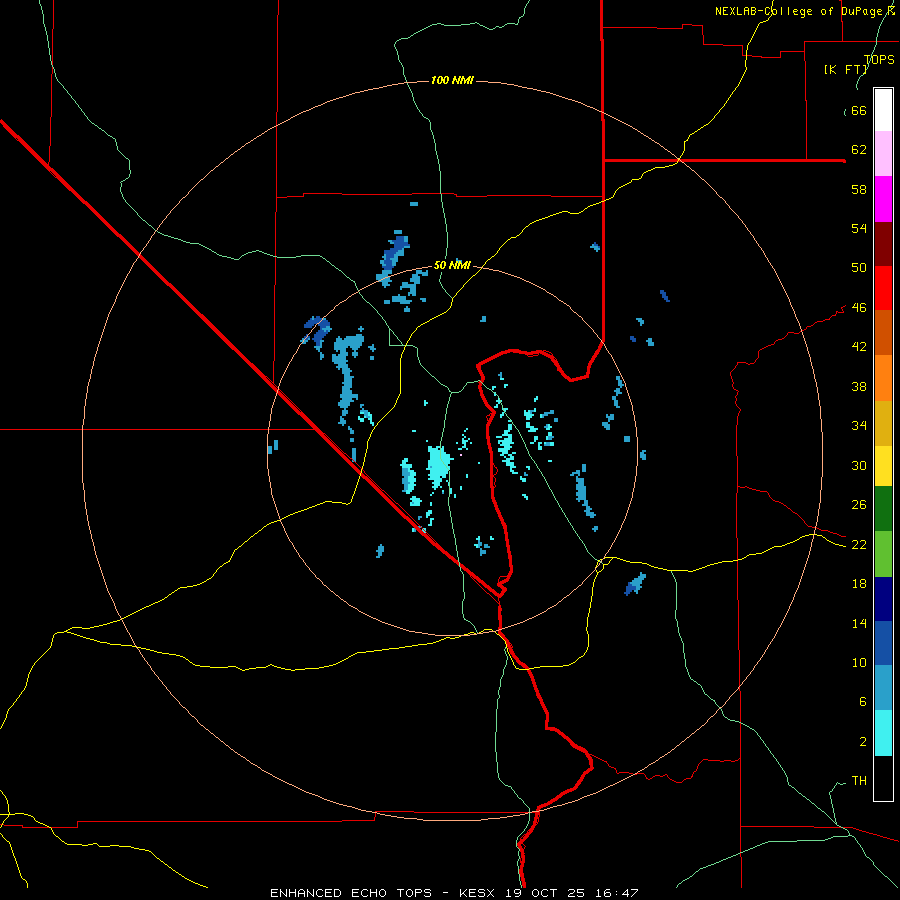Pick the light orange legend swatch

pyautogui.click(x=883, y=378)
